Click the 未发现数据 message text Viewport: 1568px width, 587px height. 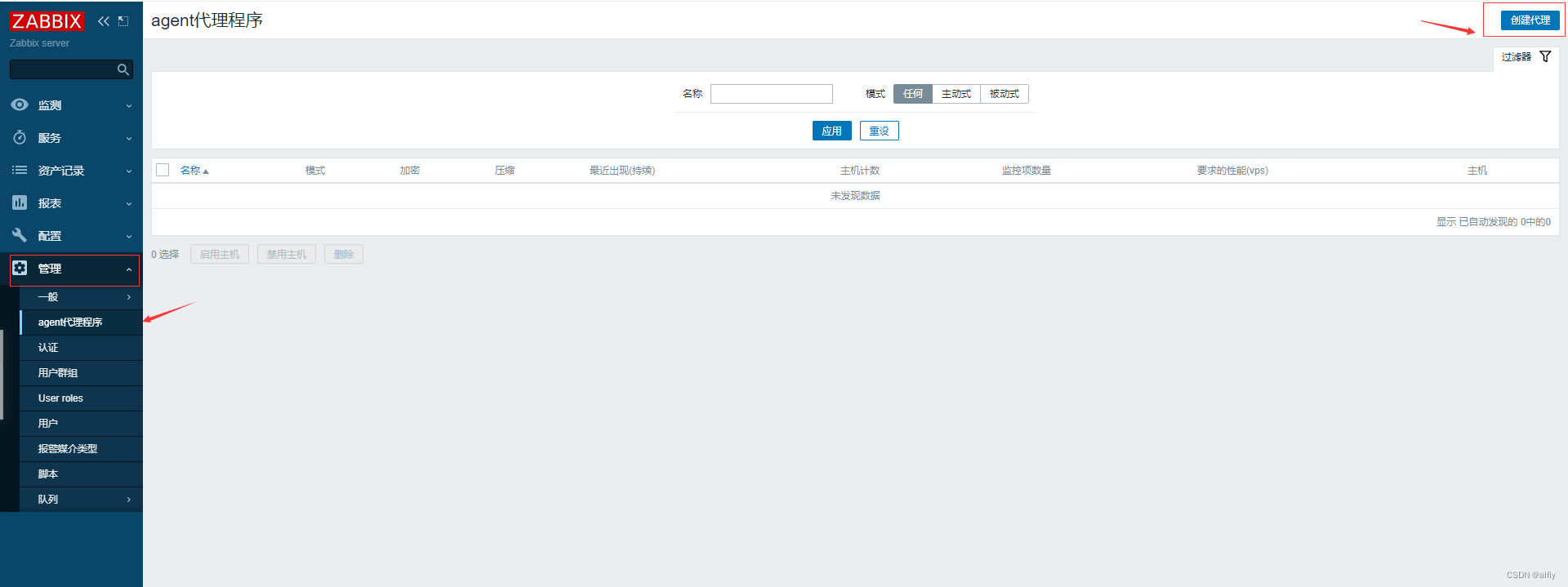pyautogui.click(x=855, y=196)
